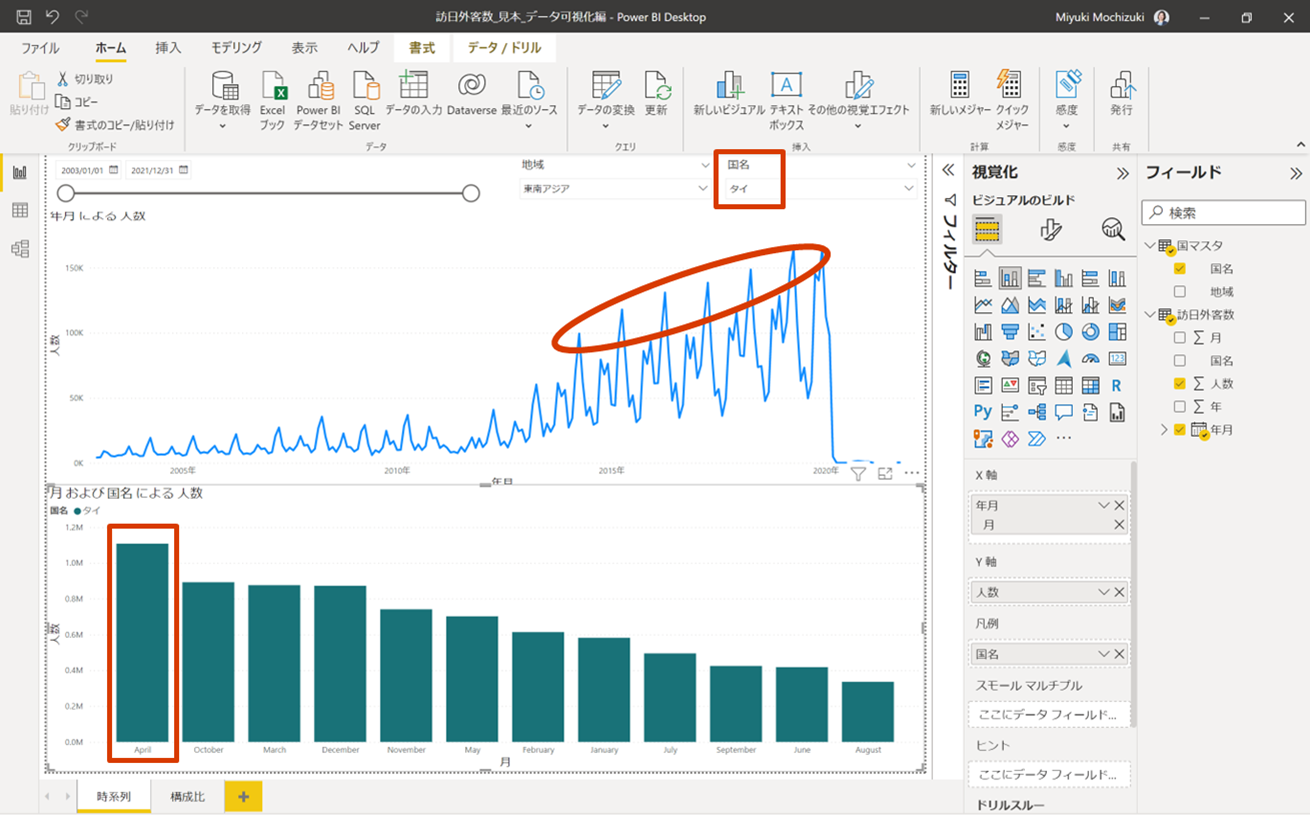Expand the 年月 date hierarchy
The width and height of the screenshot is (1310, 815).
(1164, 429)
